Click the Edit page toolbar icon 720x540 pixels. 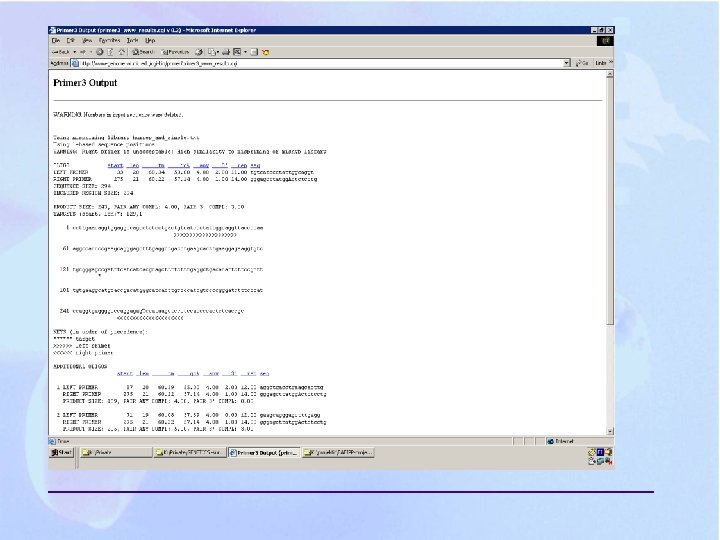pos(237,52)
